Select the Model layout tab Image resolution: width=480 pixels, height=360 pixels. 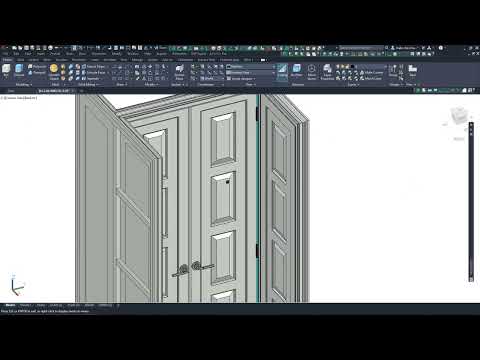tap(10, 305)
